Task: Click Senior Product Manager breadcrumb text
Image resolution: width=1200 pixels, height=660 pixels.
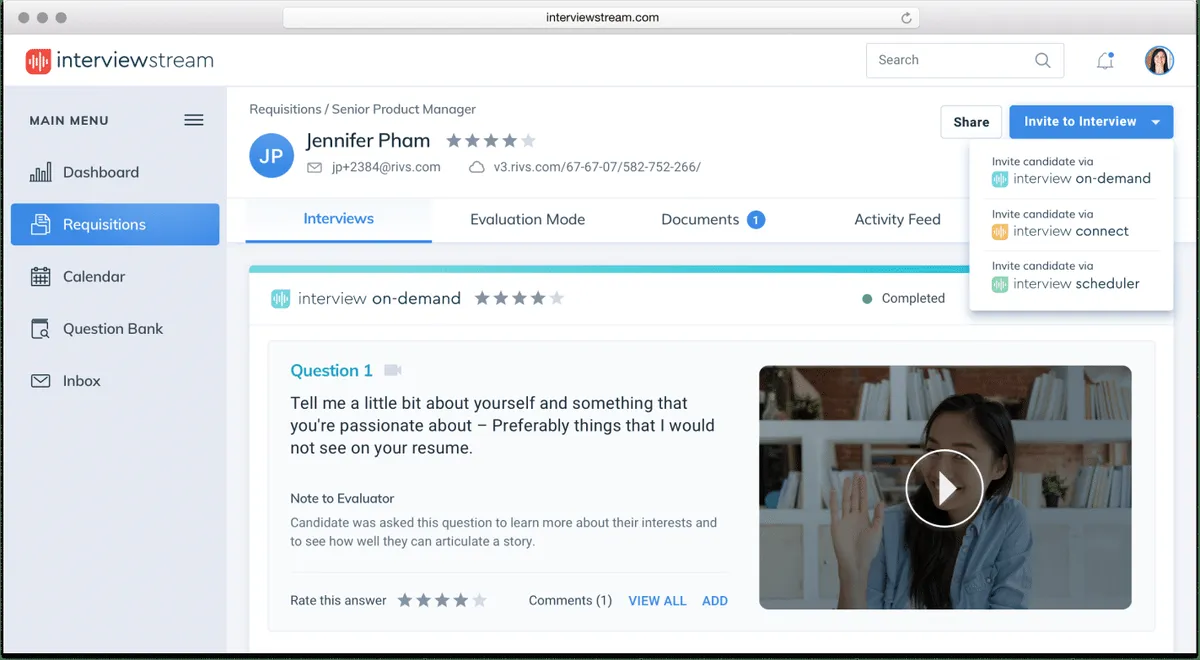Action: point(404,109)
